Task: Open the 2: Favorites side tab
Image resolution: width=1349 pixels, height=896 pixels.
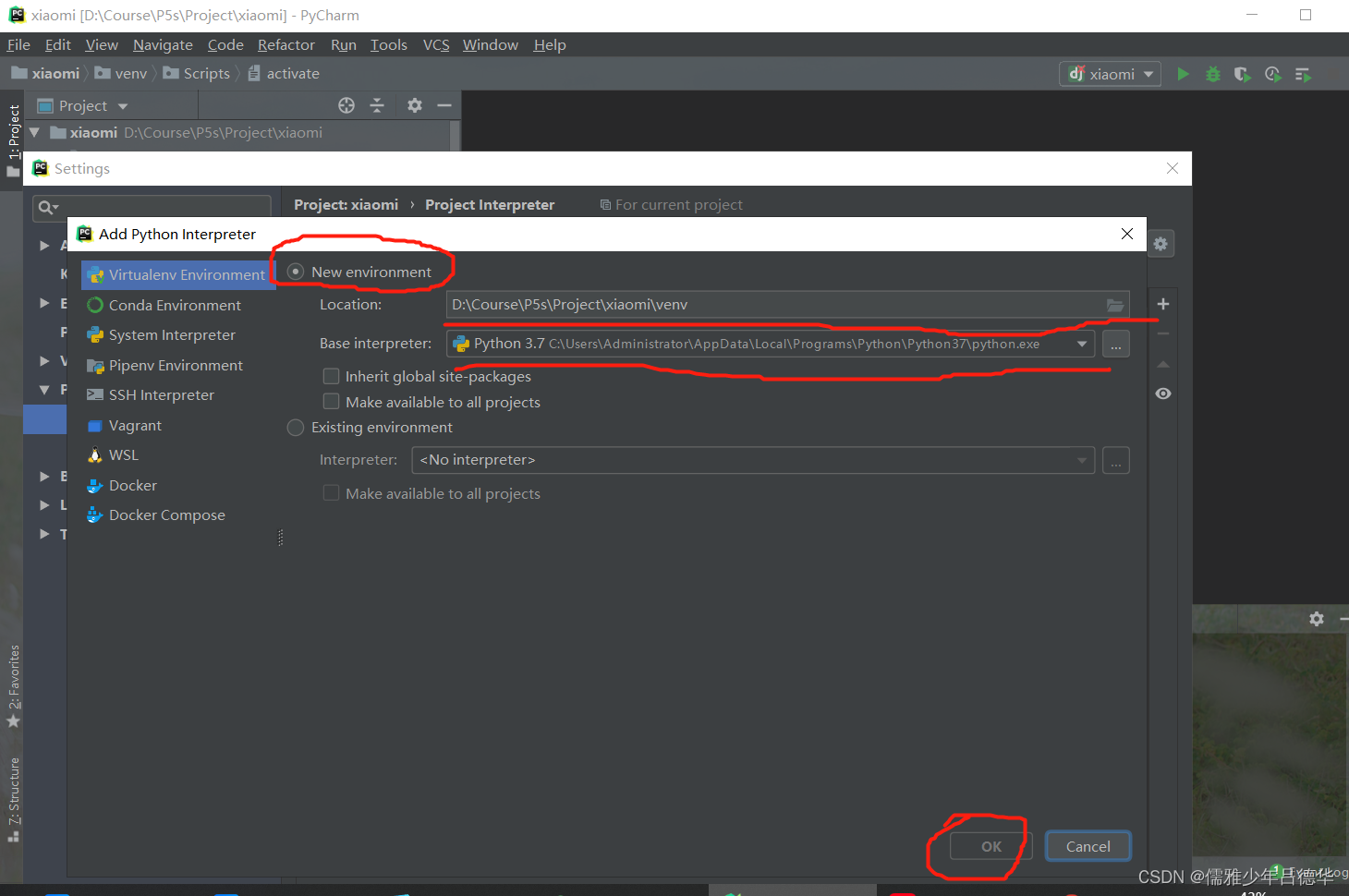Action: tap(13, 685)
